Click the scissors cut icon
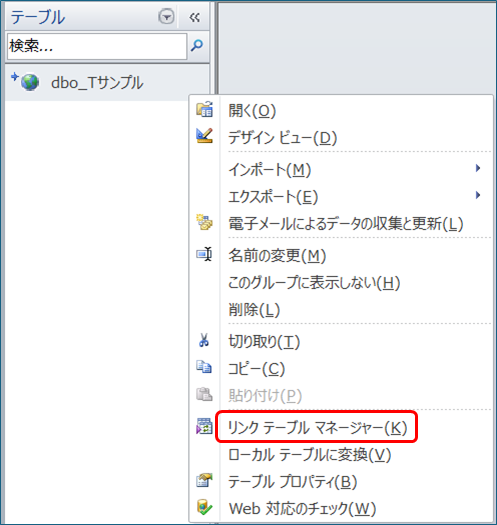497x525 pixels. (x=204, y=340)
